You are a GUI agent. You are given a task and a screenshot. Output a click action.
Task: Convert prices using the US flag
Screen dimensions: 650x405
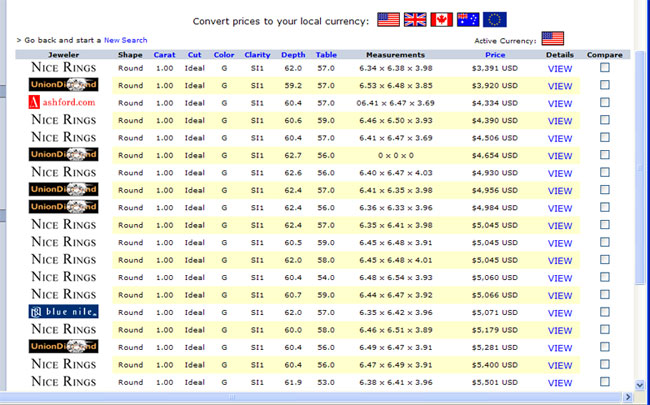coord(388,19)
